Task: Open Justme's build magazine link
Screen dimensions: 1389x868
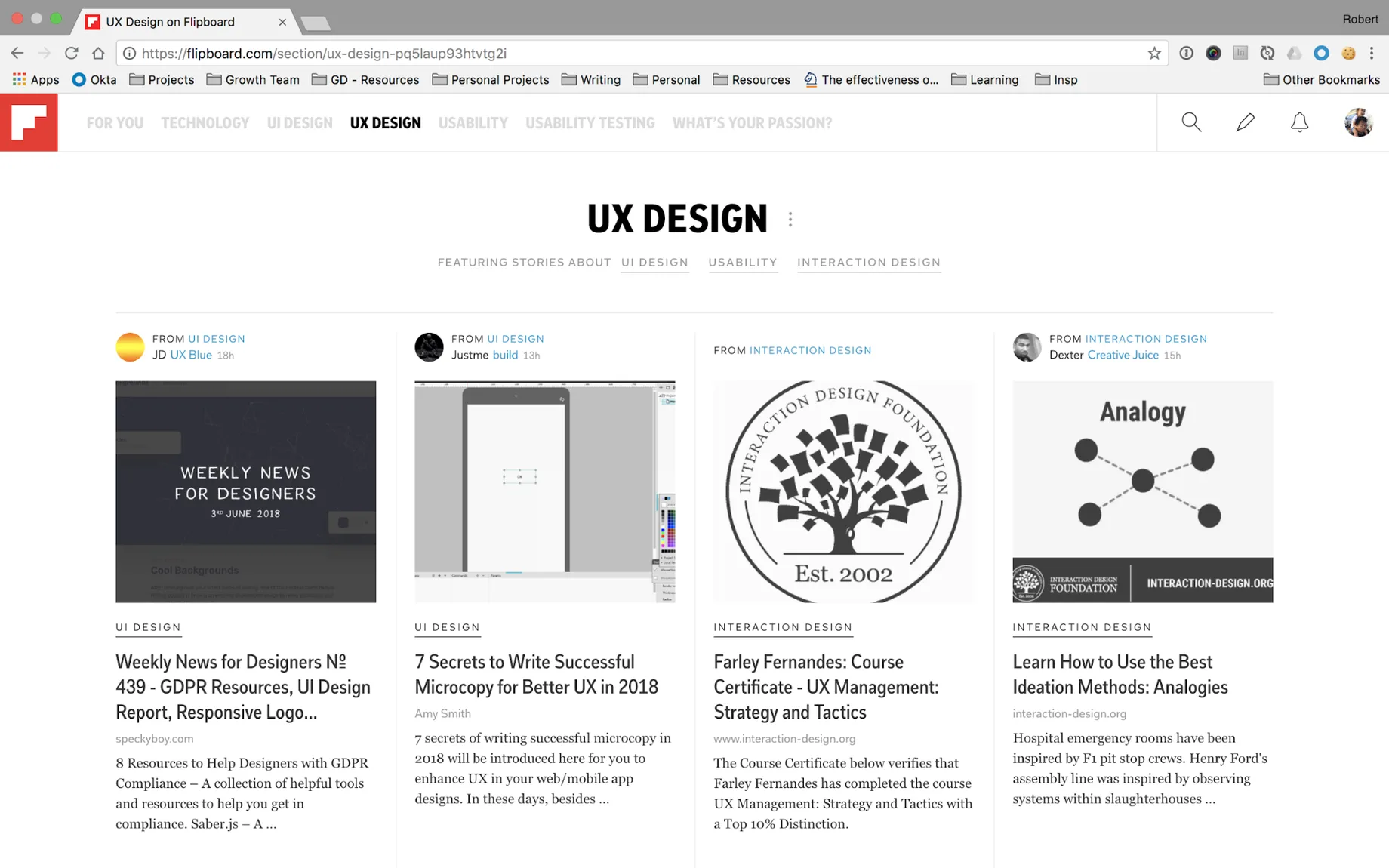Action: point(505,355)
